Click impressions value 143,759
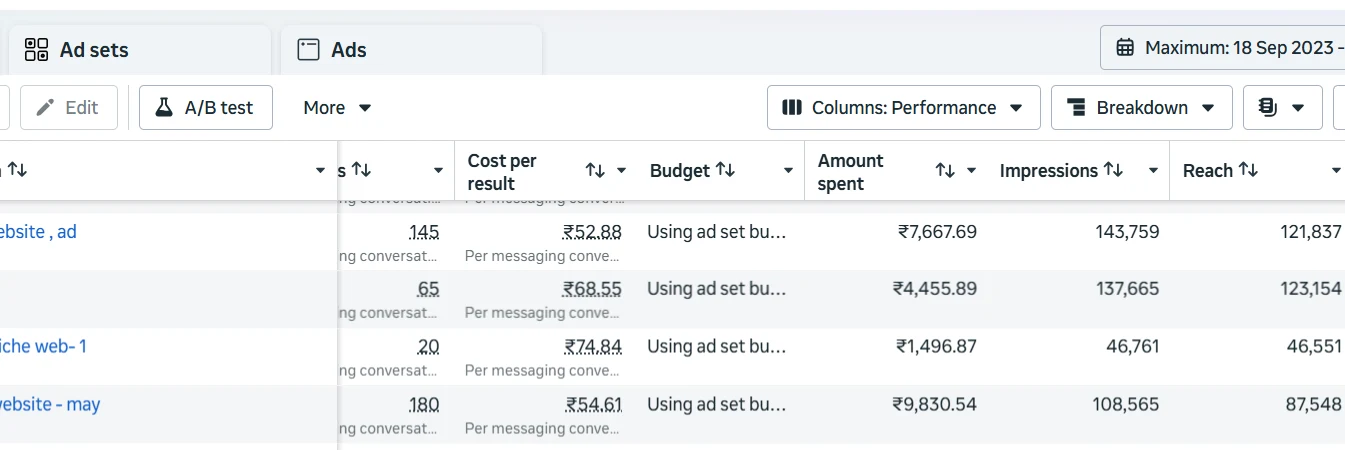Image resolution: width=1345 pixels, height=450 pixels. [x=1126, y=232]
